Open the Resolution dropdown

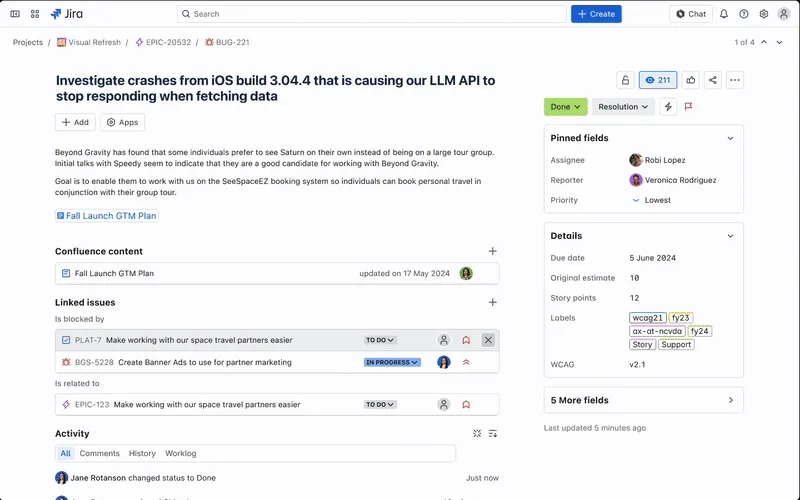coord(622,107)
